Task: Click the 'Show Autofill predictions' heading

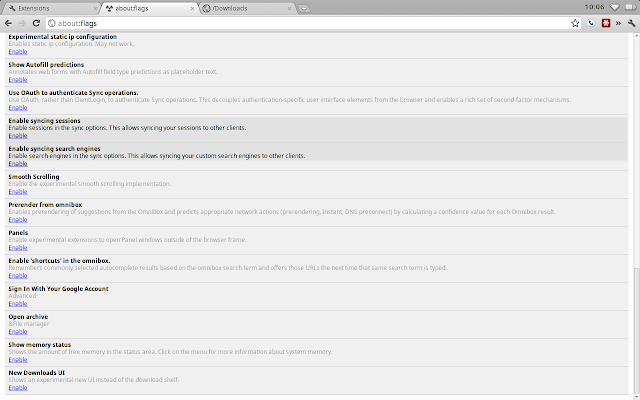Action: pyautogui.click(x=46, y=65)
